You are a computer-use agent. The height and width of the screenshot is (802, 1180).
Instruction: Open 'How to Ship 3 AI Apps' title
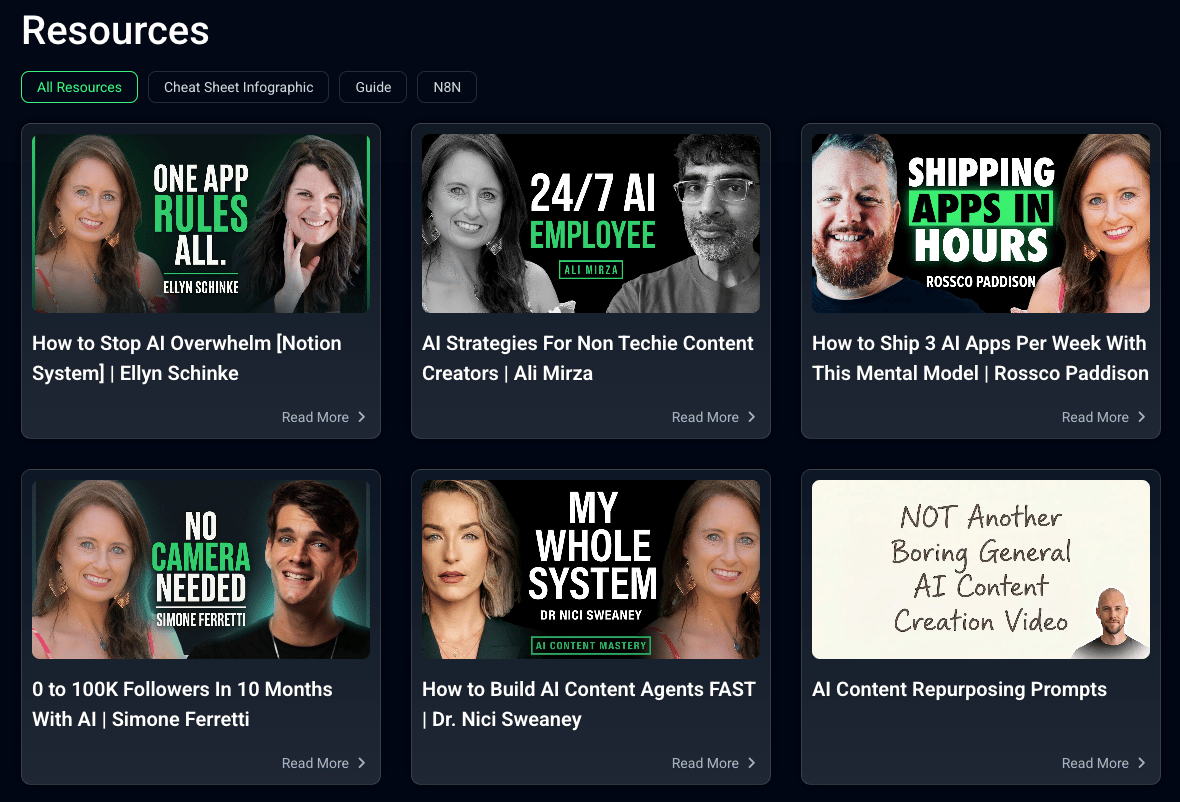coord(981,358)
